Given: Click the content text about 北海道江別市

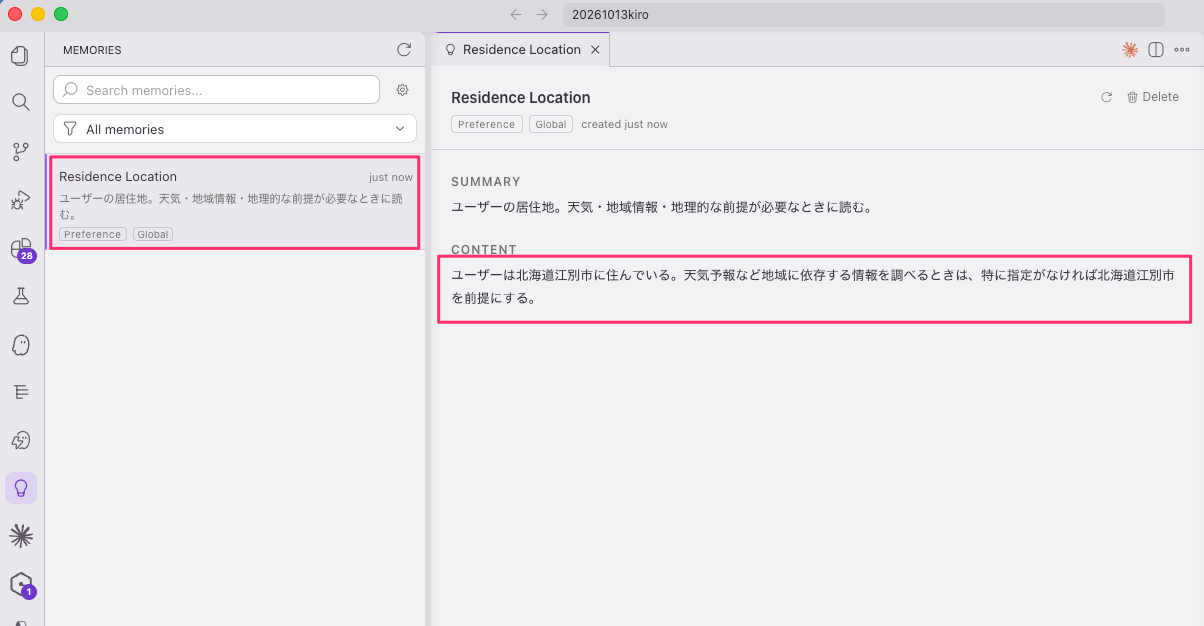Looking at the screenshot, I should pos(813,286).
